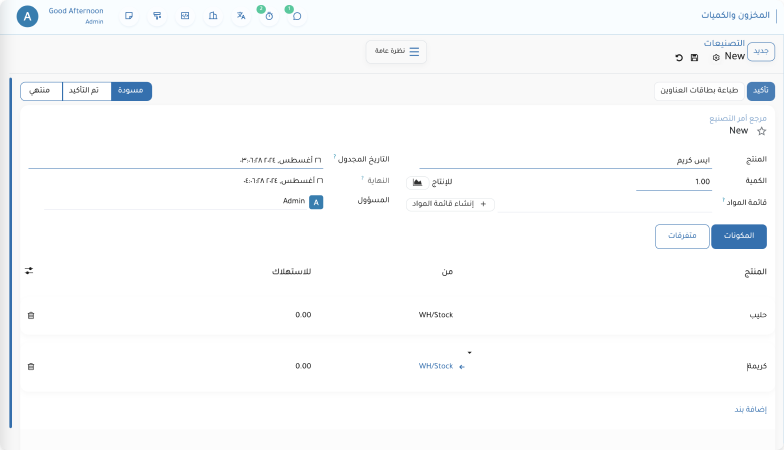Image resolution: width=784 pixels, height=450 pixels.
Task: Set status to منتهي
Action: point(41,91)
